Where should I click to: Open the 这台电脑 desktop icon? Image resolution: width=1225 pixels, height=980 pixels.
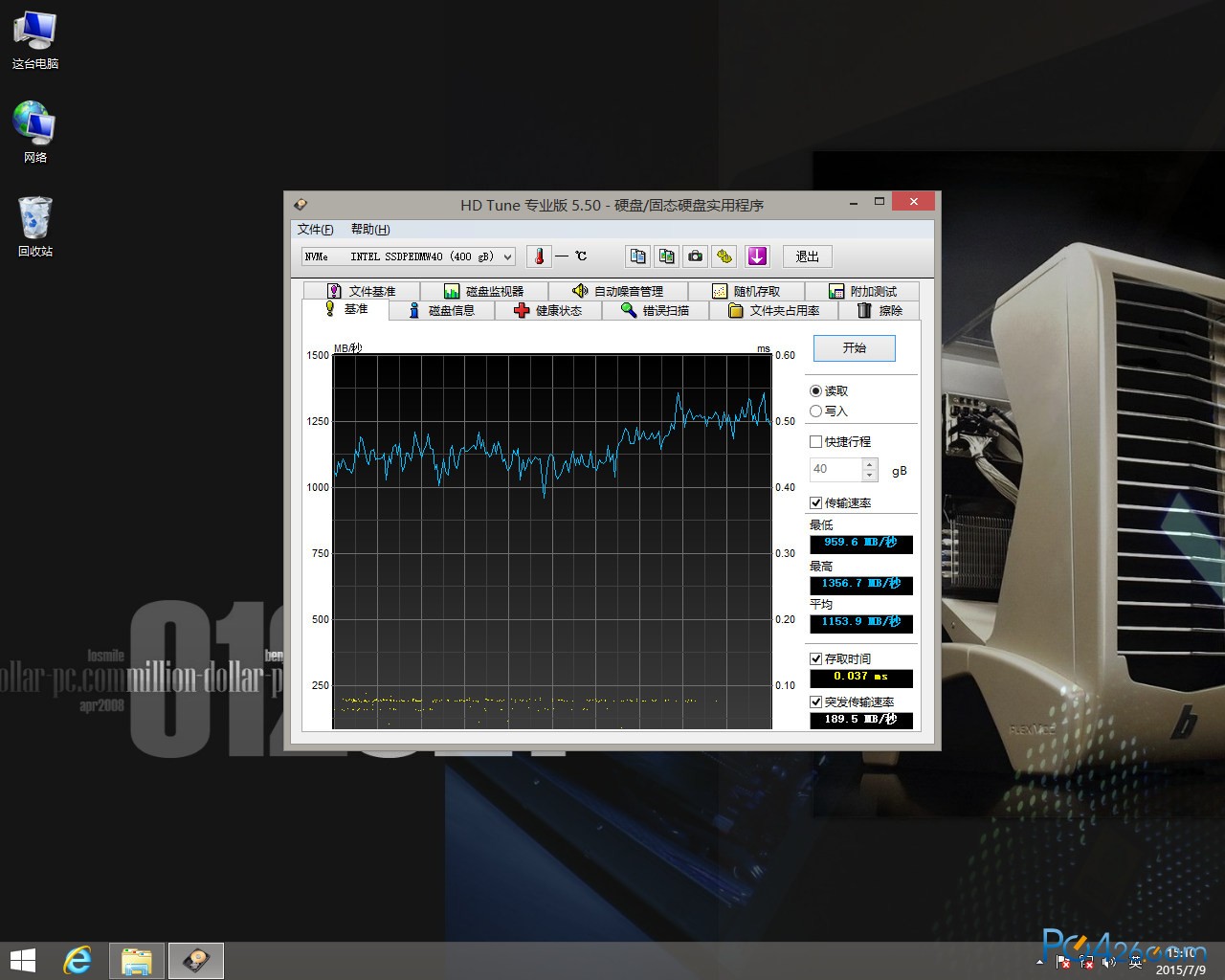35,40
